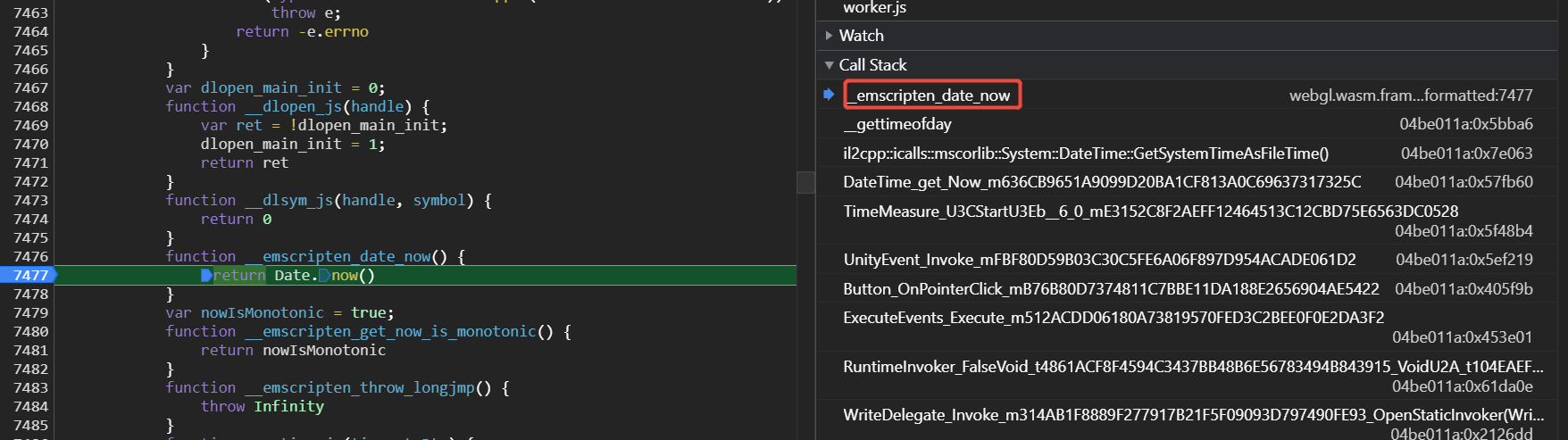Open the 04be011a:0x5bba6 location link
Image resolution: width=1568 pixels, height=440 pixels.
click(1466, 124)
